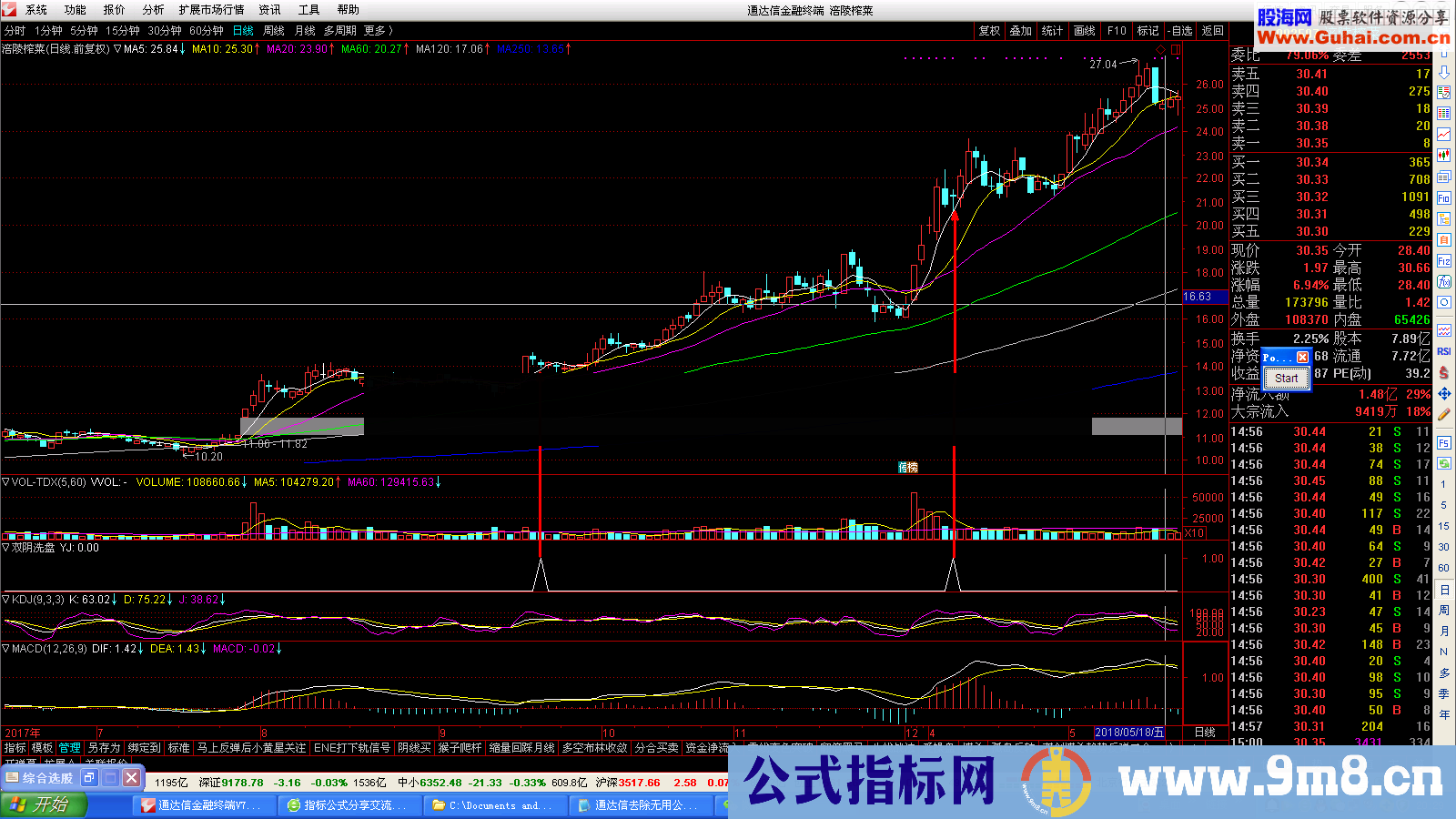The width and height of the screenshot is (1456, 819).
Task: Click the blue down-arrow sidebar icon
Action: (x=1444, y=73)
